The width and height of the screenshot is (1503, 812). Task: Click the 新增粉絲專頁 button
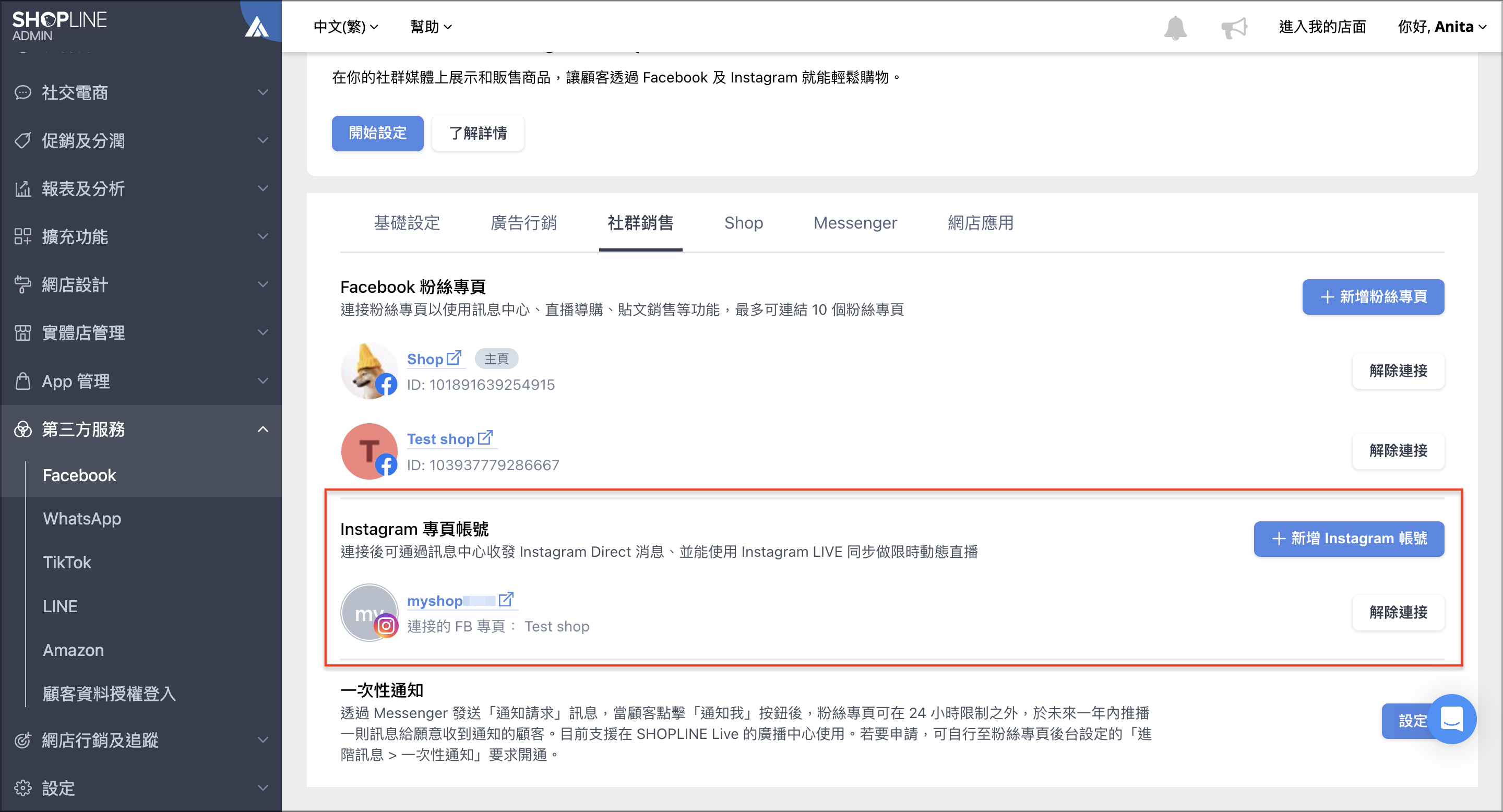(x=1373, y=297)
